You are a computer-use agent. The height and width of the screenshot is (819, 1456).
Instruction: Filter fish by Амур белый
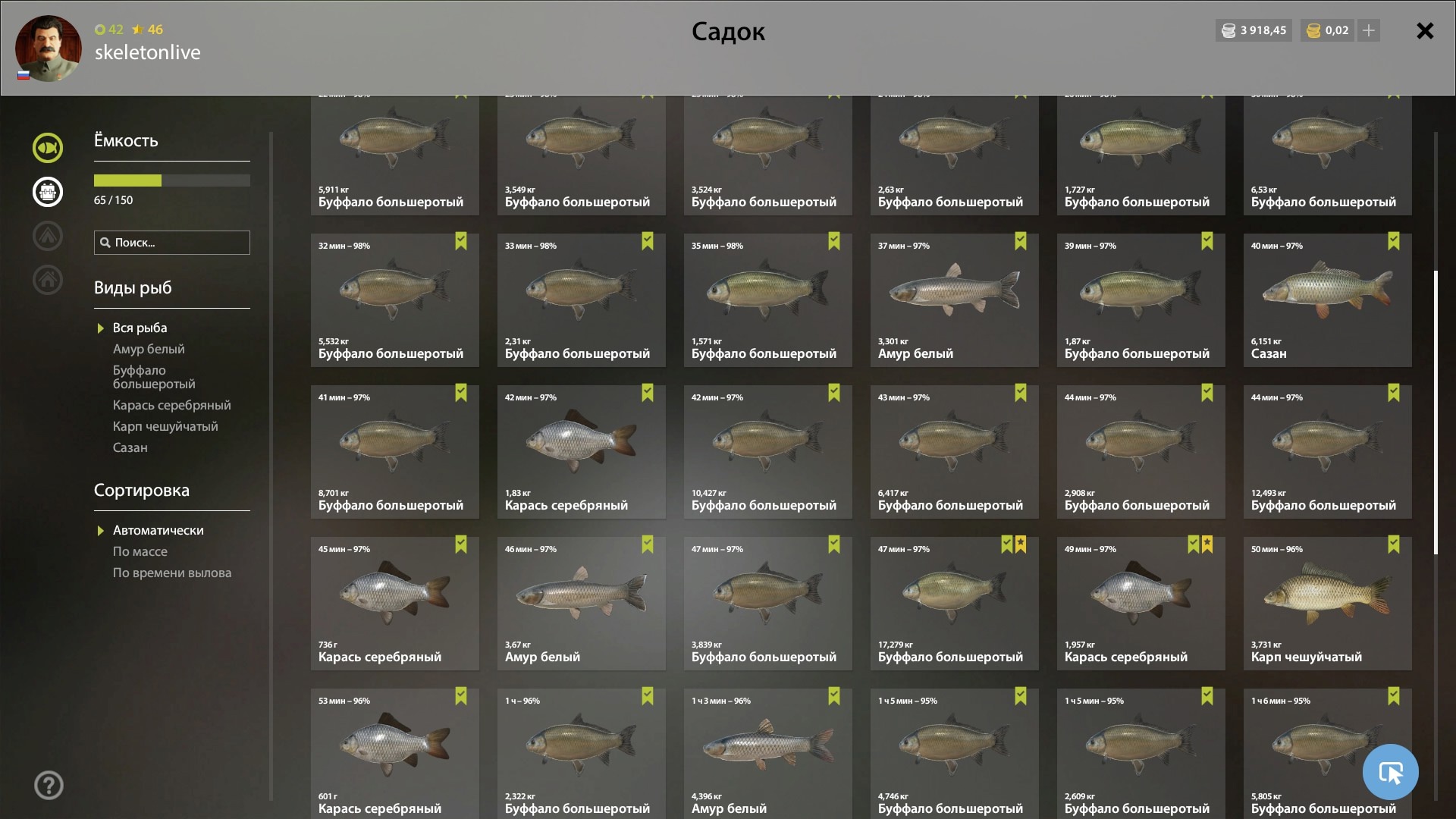(149, 349)
